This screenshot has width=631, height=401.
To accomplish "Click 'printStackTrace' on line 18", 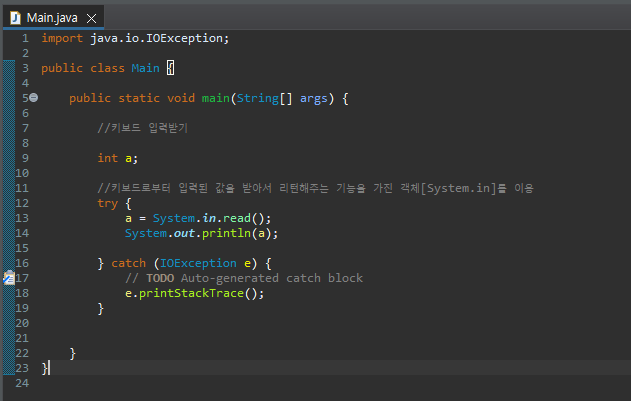I will [x=191, y=293].
